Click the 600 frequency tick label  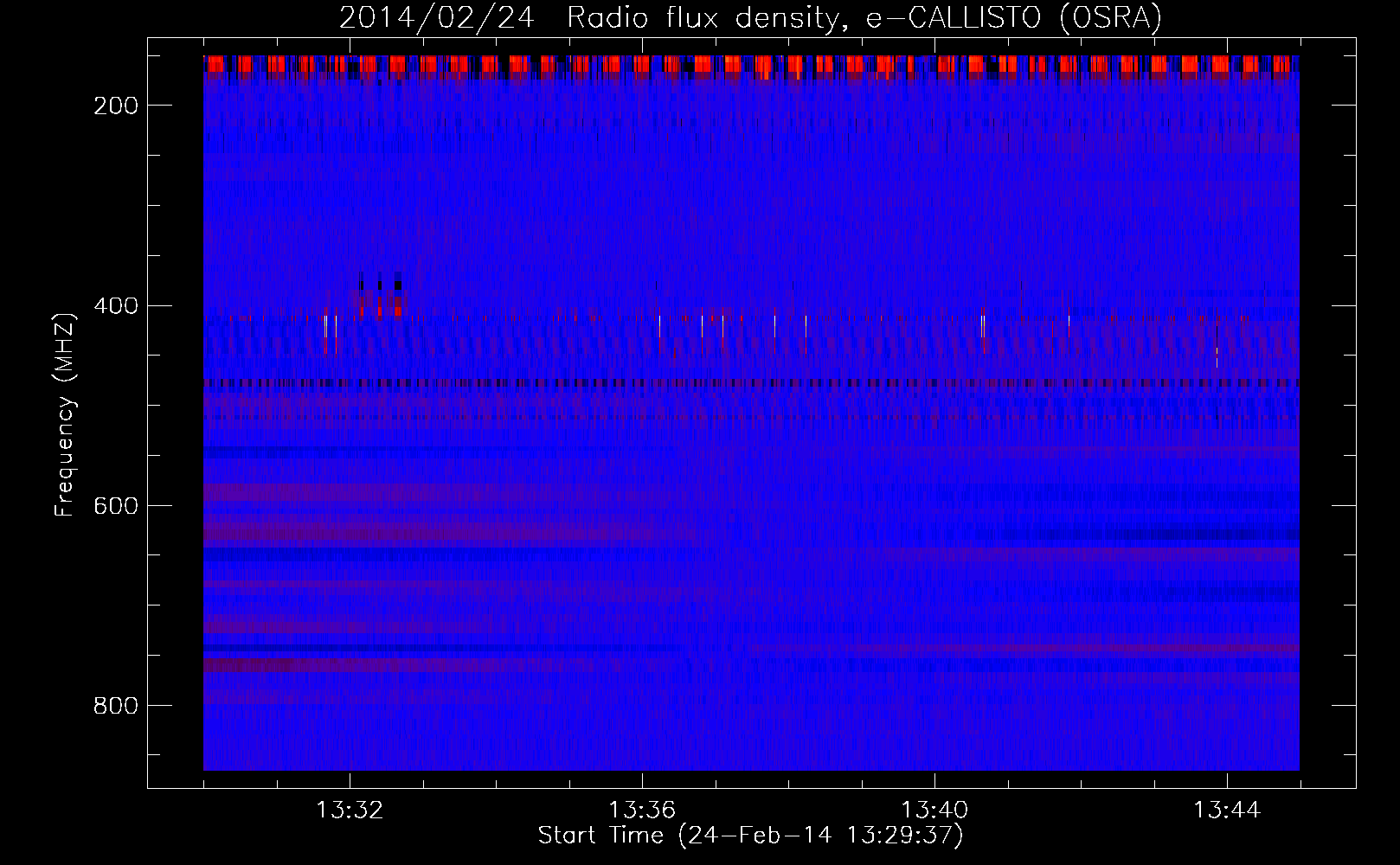click(115, 506)
